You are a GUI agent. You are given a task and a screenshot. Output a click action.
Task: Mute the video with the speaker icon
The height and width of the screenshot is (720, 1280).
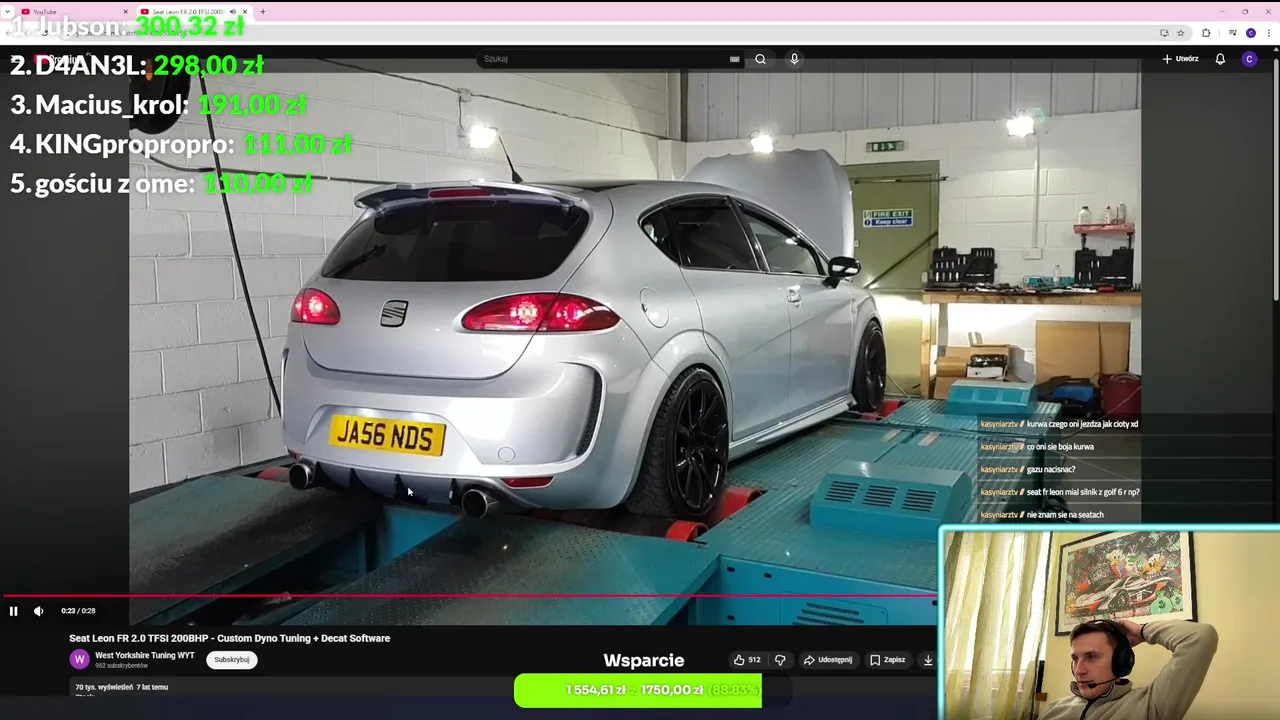click(39, 611)
